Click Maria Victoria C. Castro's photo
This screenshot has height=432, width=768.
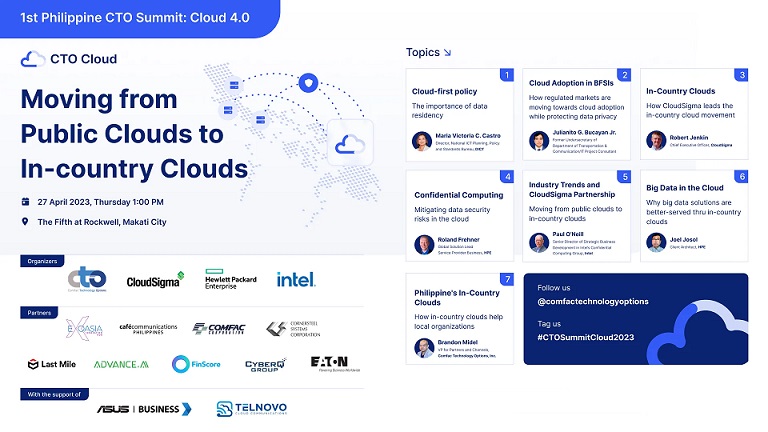coord(422,141)
